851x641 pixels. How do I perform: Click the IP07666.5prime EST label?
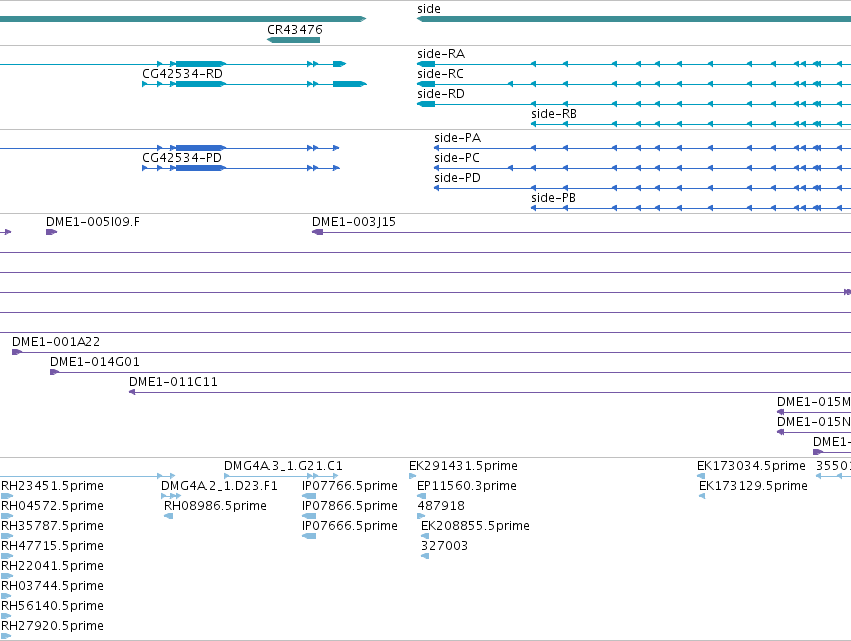[x=350, y=526]
